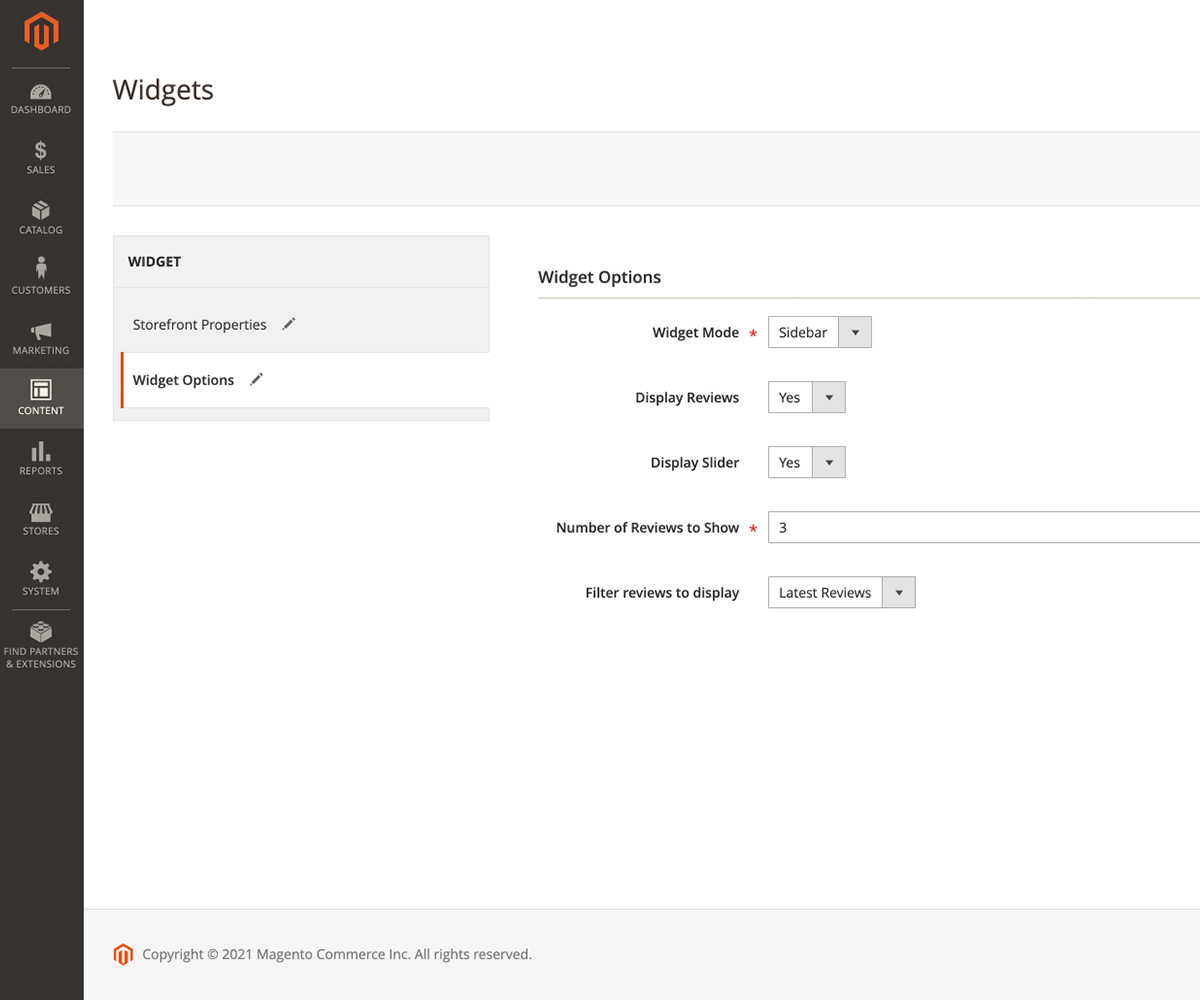The width and height of the screenshot is (1200, 1000).
Task: Click the Magento copyright notice text
Action: (337, 954)
